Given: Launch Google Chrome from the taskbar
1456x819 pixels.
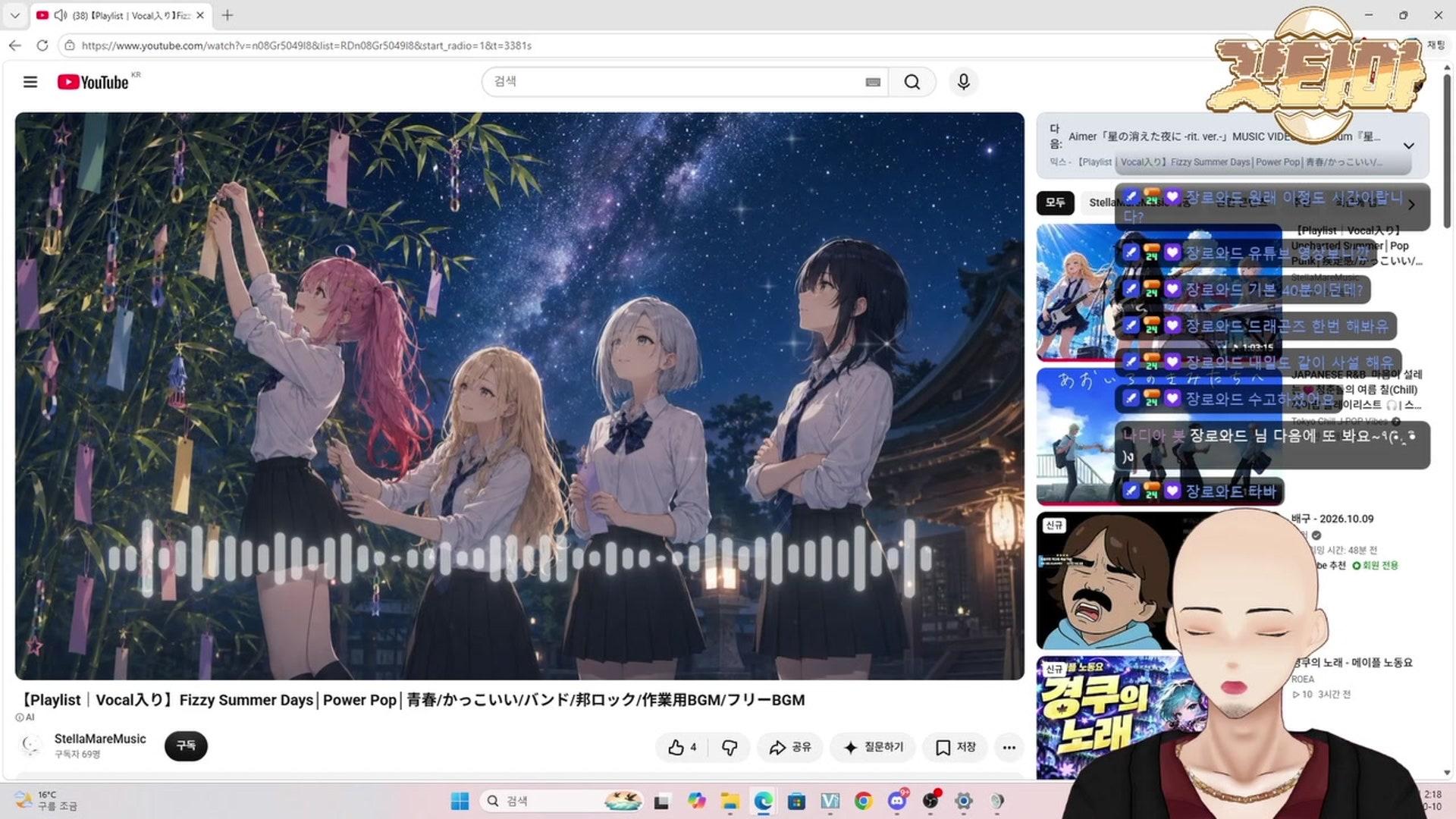Looking at the screenshot, I should (863, 801).
